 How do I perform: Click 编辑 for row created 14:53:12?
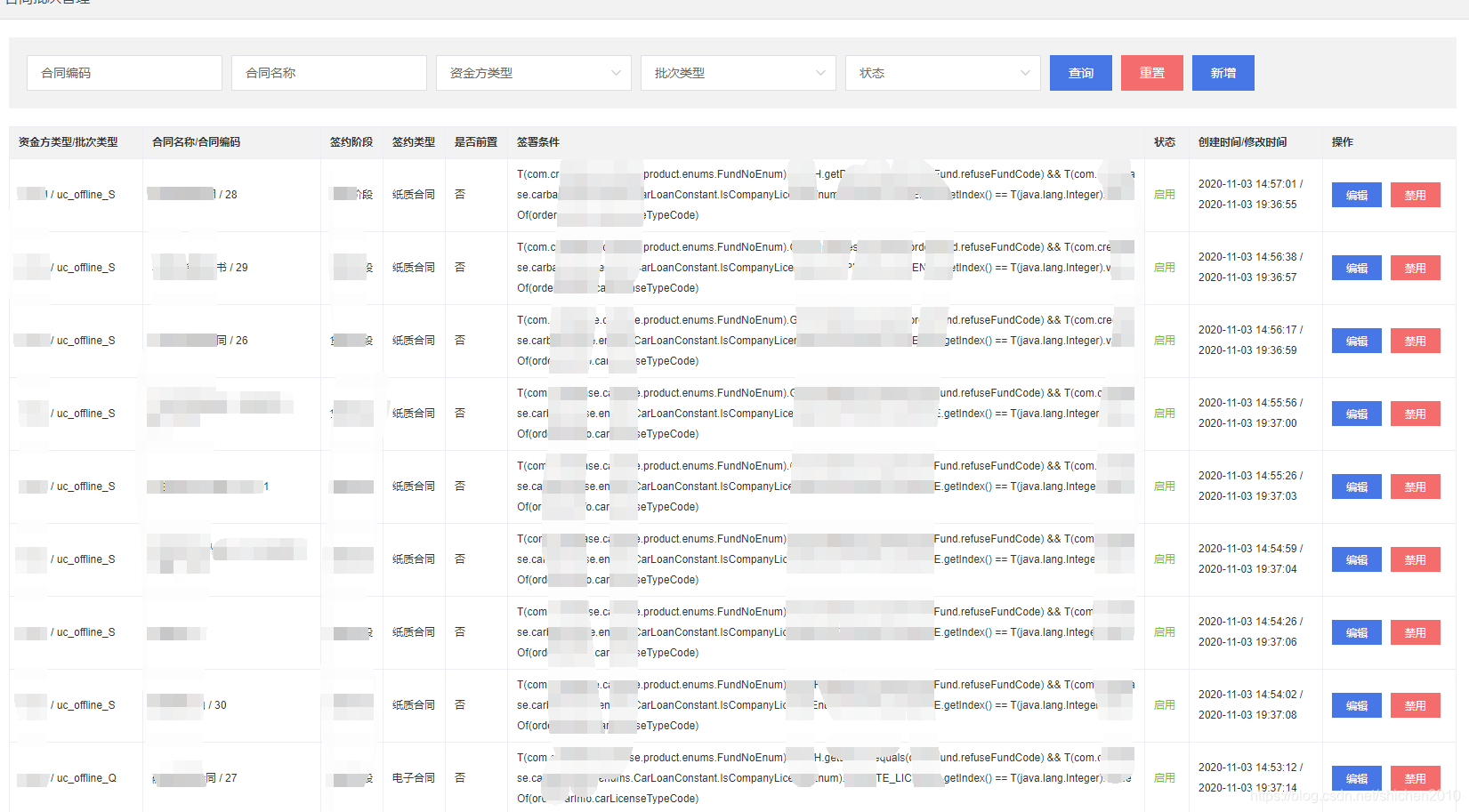(x=1357, y=778)
